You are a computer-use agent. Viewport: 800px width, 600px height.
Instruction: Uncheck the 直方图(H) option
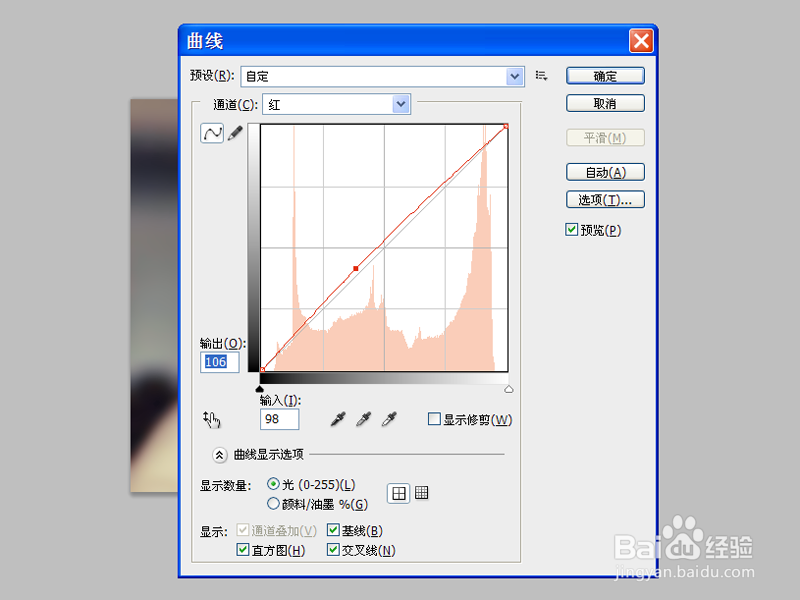pyautogui.click(x=243, y=549)
